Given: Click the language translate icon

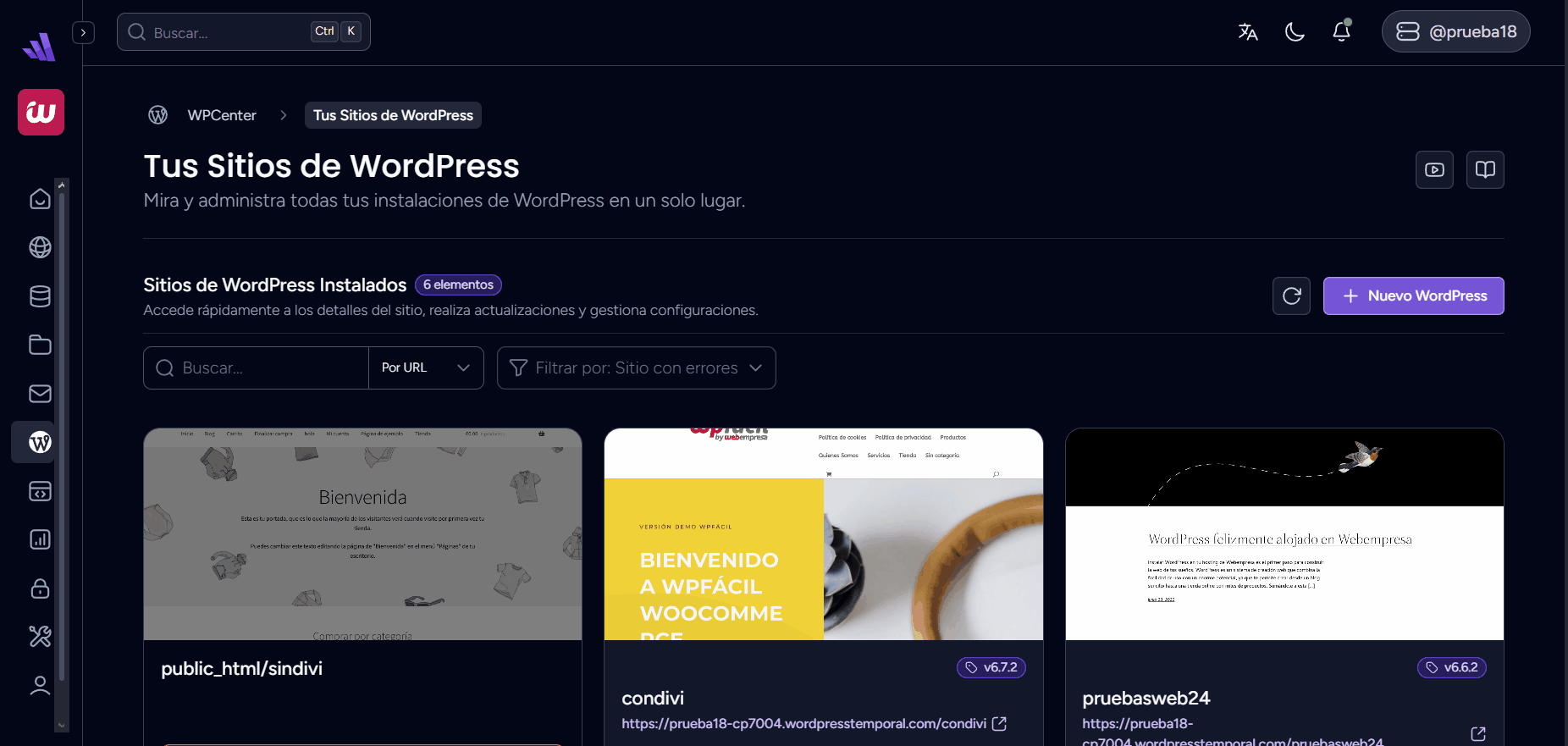Looking at the screenshot, I should pyautogui.click(x=1247, y=32).
